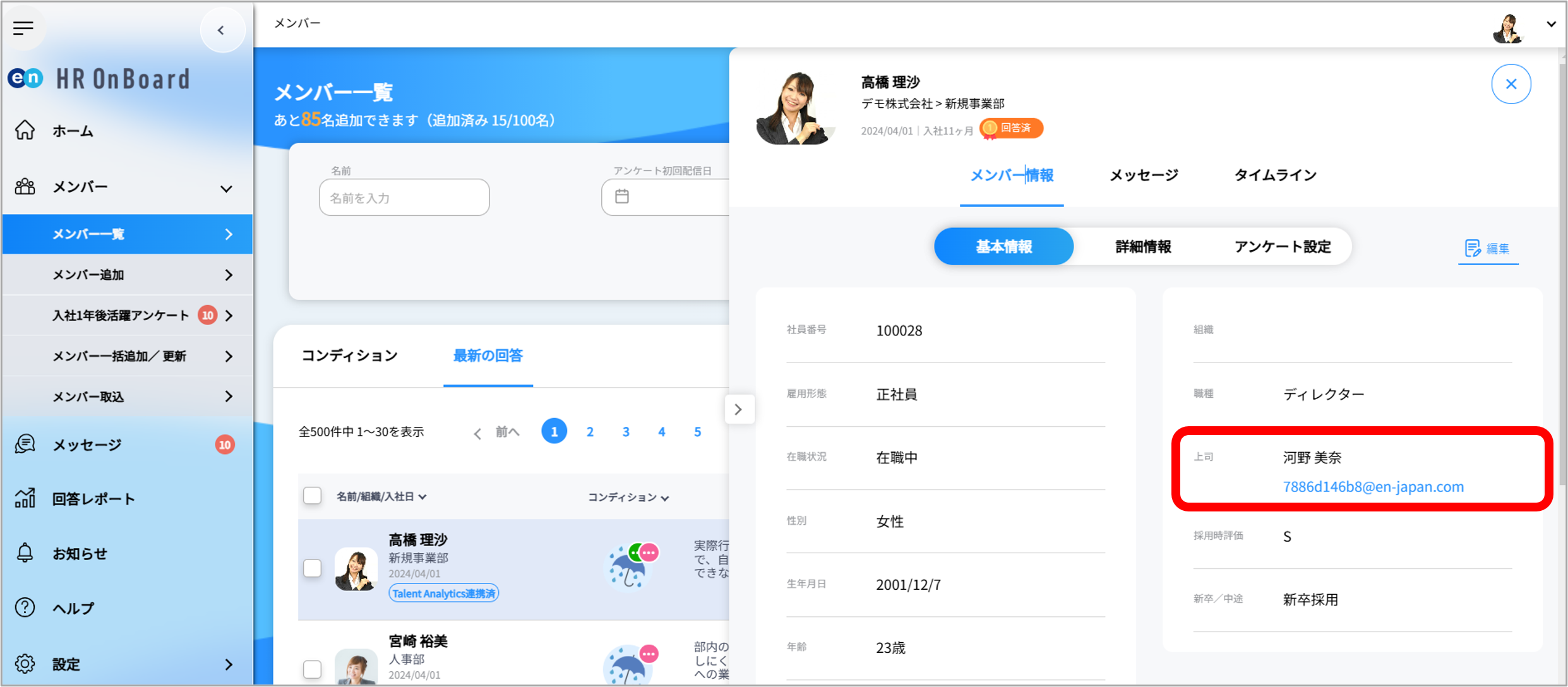Click 高橋 理沙 avatar in the list
The width and height of the screenshot is (1568, 687).
click(x=356, y=569)
